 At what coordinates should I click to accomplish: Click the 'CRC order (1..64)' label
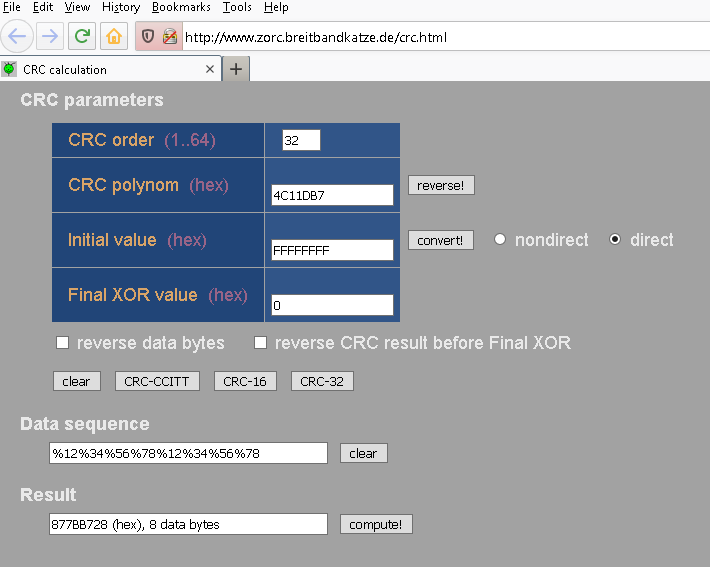click(x=142, y=140)
